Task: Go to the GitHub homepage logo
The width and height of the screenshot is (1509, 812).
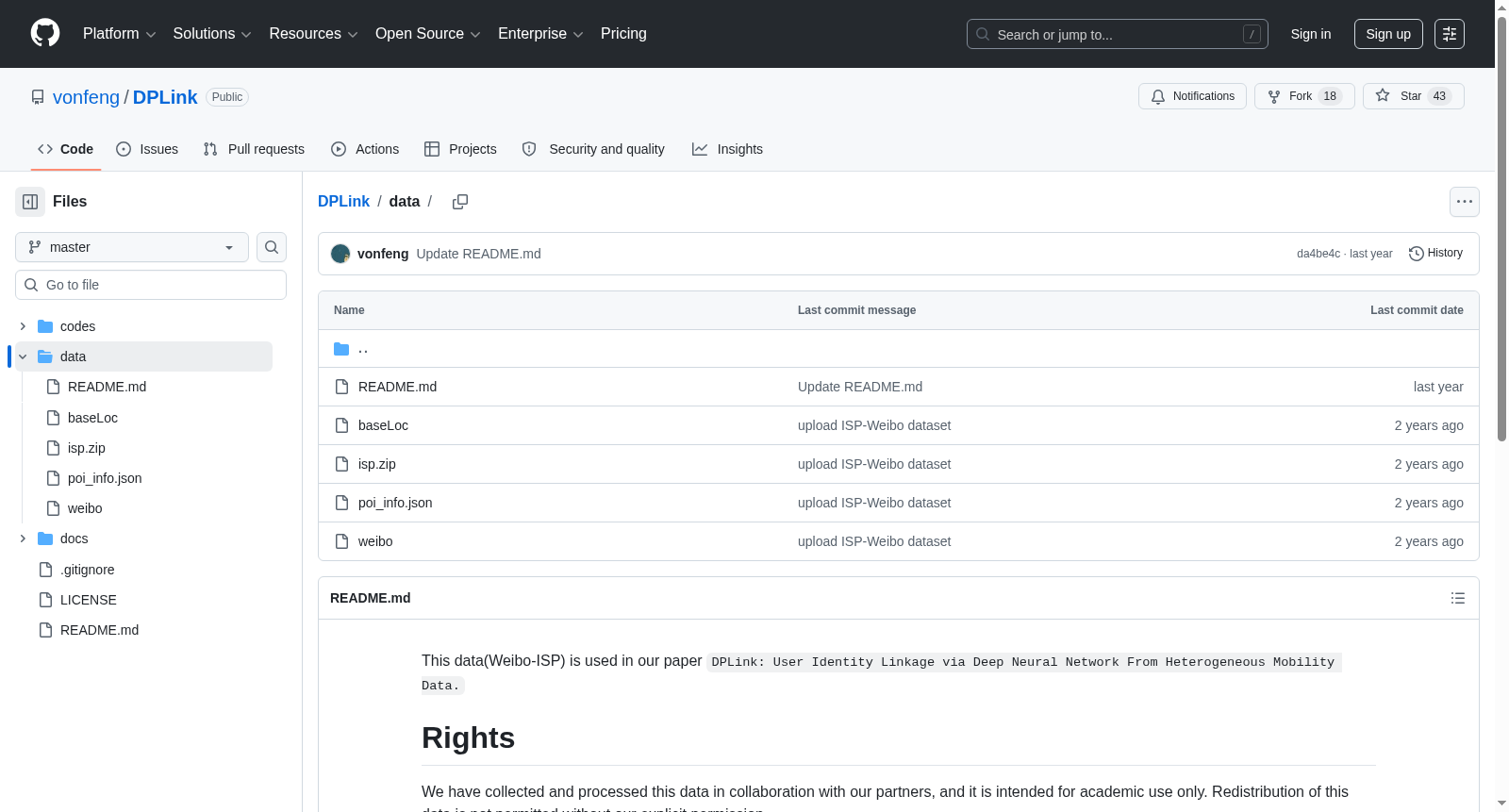Action: (45, 34)
